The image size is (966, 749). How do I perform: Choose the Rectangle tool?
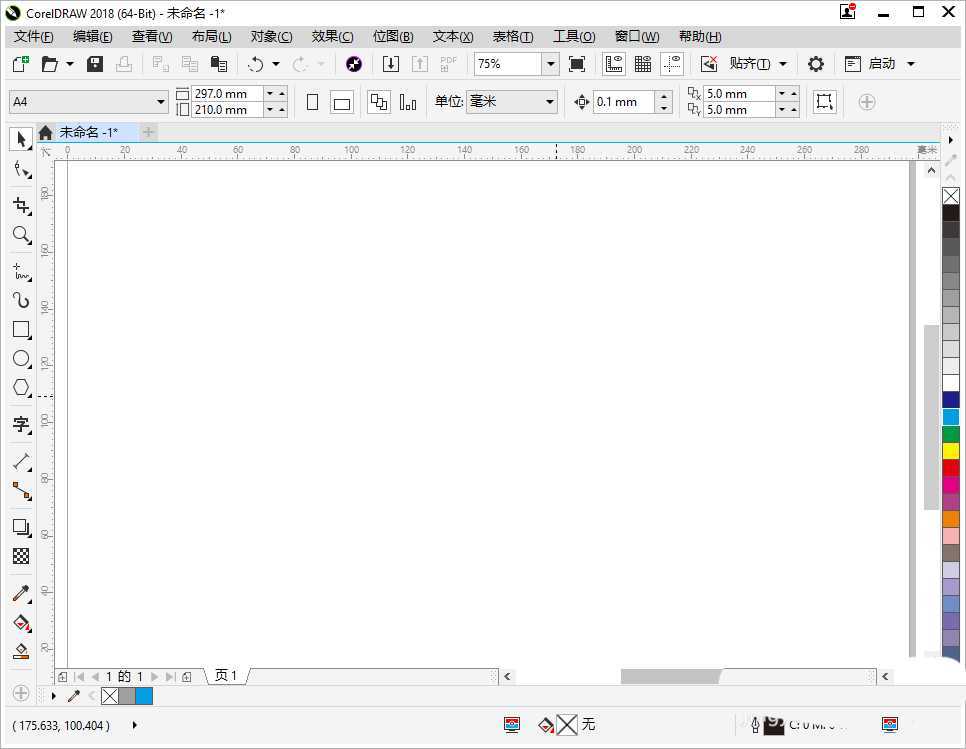coord(21,329)
